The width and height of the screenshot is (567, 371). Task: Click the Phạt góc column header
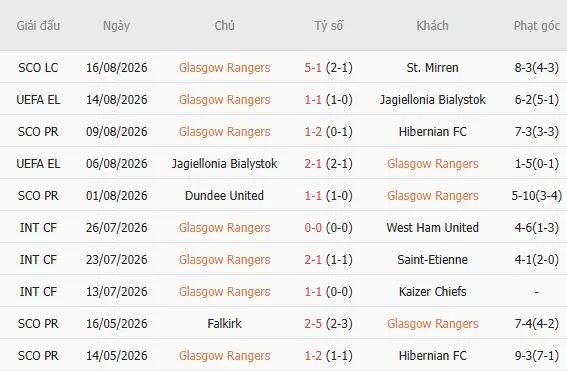[x=537, y=26]
